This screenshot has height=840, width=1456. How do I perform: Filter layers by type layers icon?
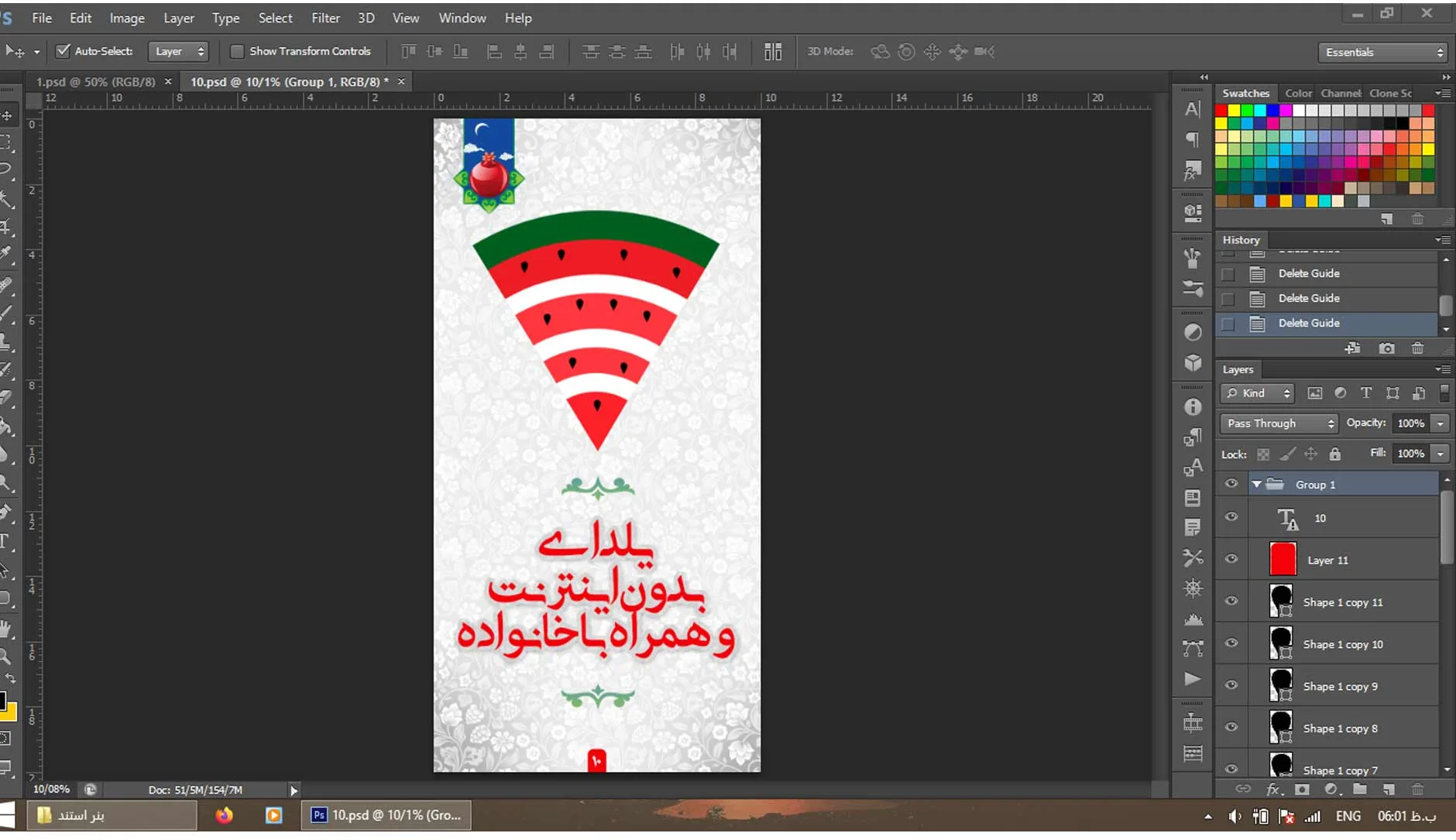click(1366, 393)
